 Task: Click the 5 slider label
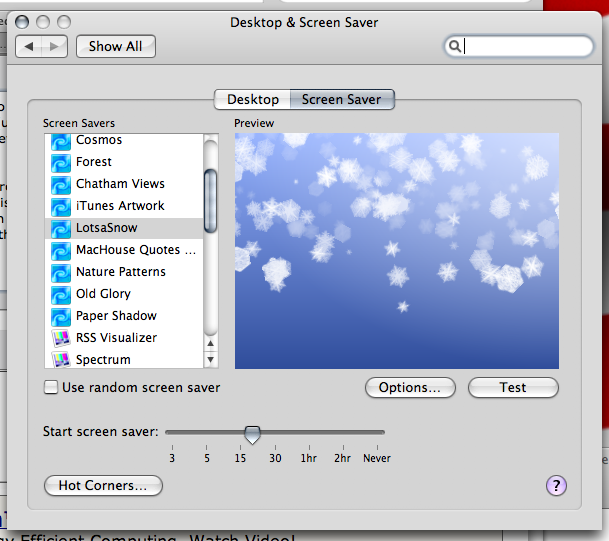coord(207,458)
